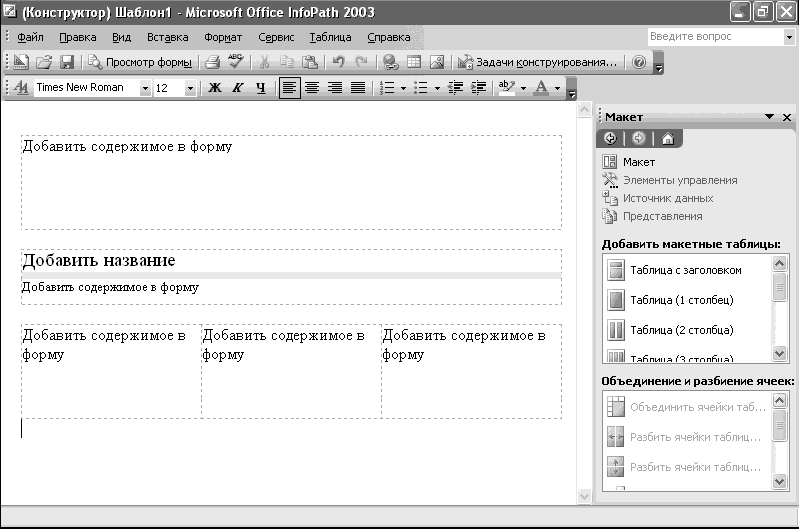This screenshot has height=529, width=799.
Task: Insert Таблица (2 столбца) layout
Action: point(682,330)
